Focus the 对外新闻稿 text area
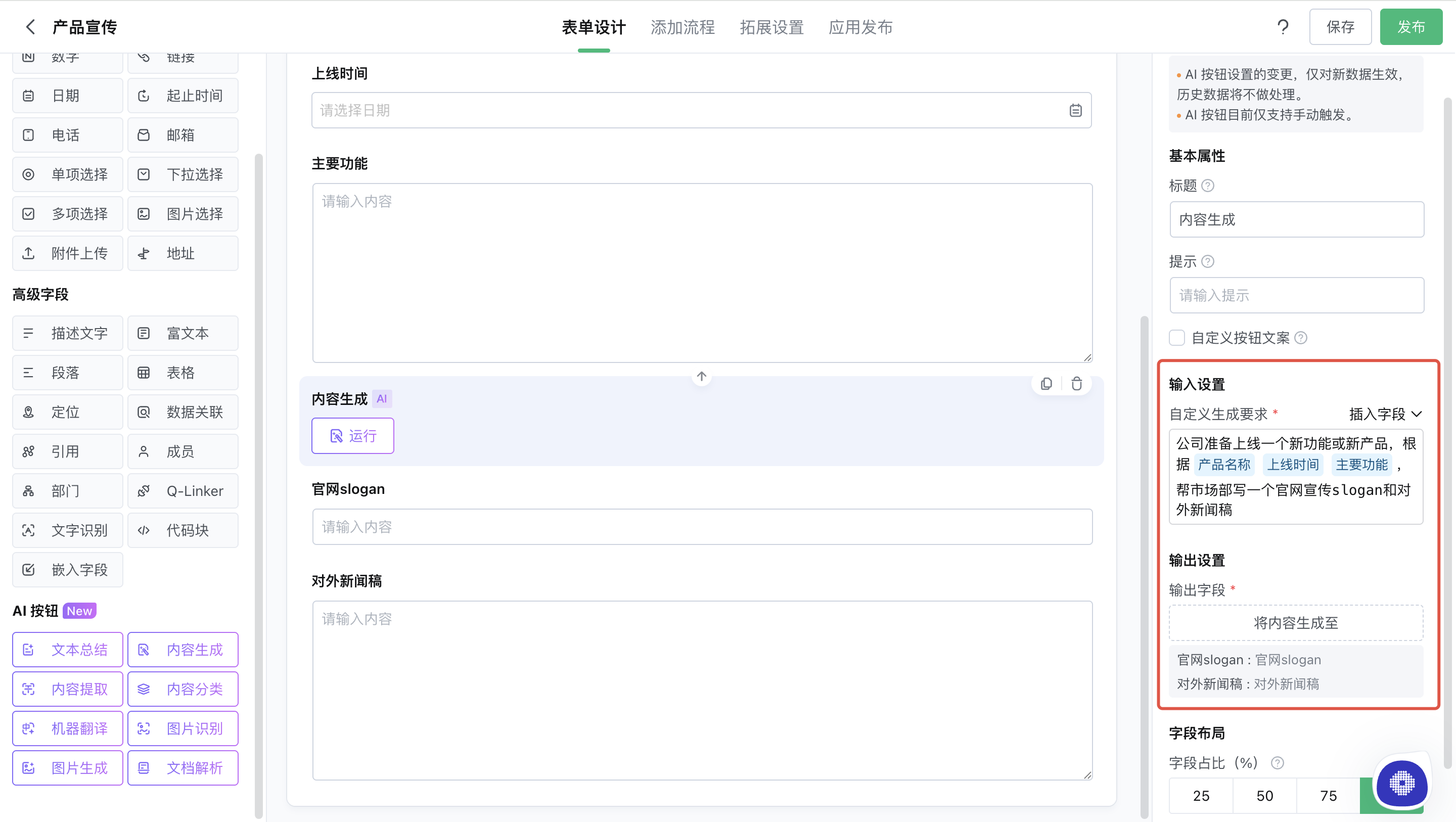 [x=702, y=690]
